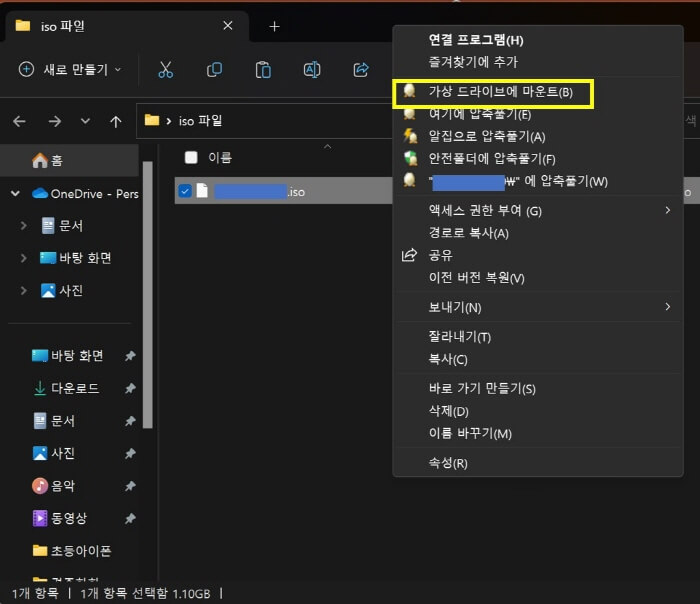700x604 pixels.
Task: Select OneDrive - Pers in sidebar
Action: click(x=85, y=194)
